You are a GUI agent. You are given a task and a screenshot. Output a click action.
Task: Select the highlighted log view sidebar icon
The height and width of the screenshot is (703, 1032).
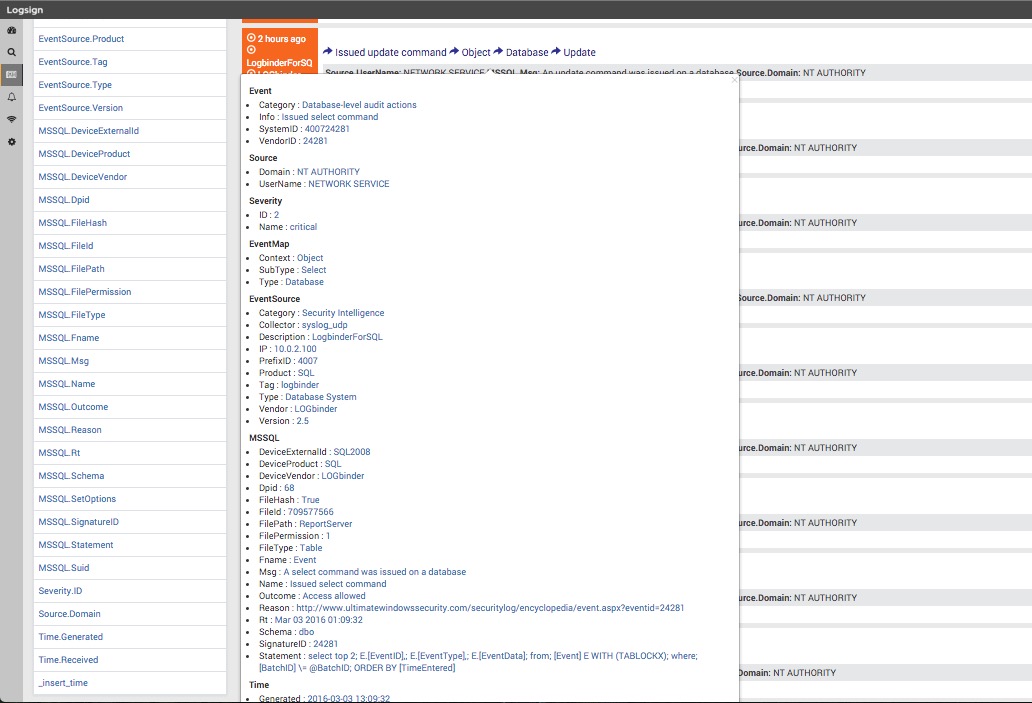pyautogui.click(x=12, y=74)
